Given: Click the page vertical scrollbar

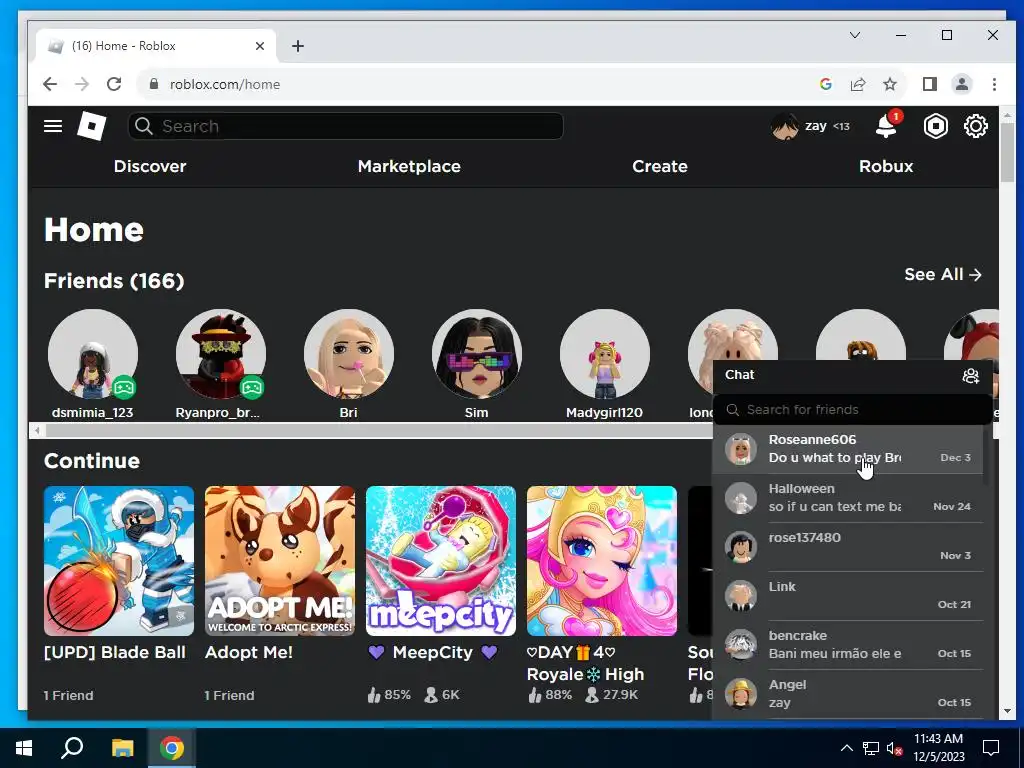Looking at the screenshot, I should 1006,153.
